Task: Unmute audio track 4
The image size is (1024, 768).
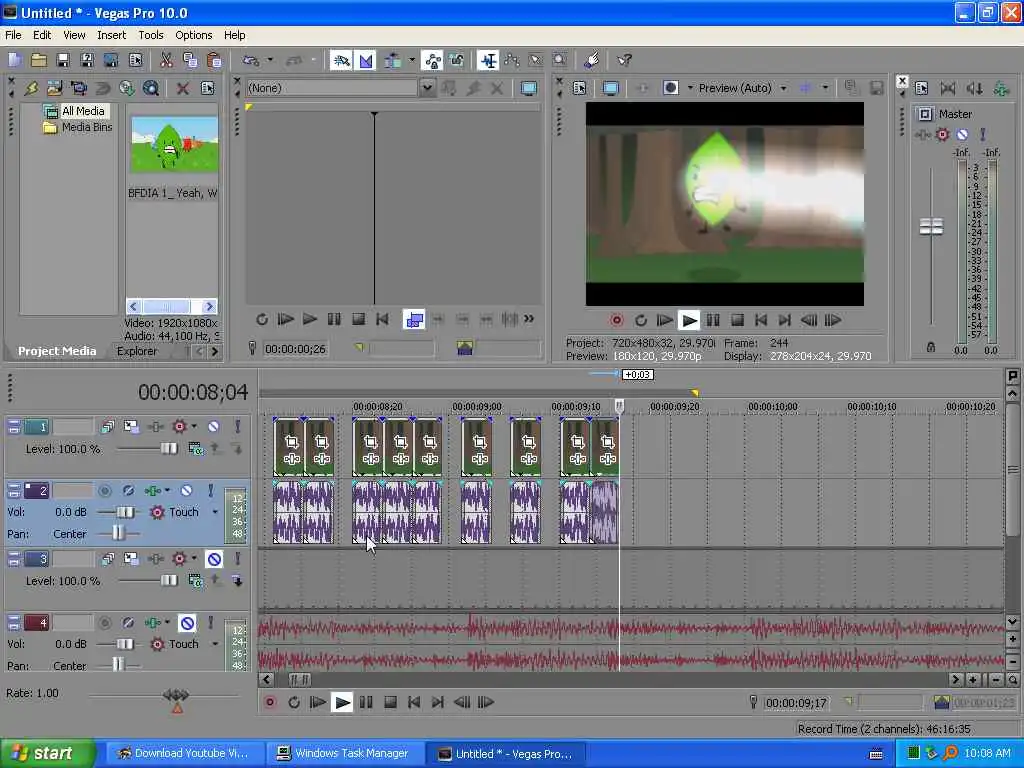Action: 187,623
